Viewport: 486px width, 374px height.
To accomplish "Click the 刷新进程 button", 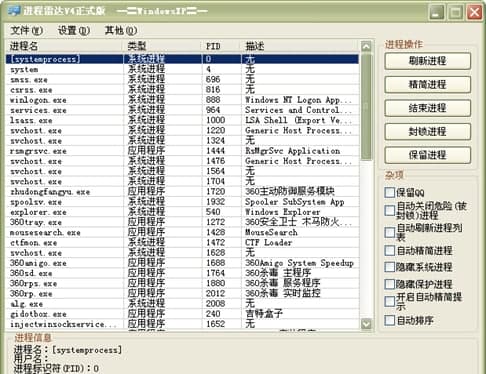I will pos(428,61).
